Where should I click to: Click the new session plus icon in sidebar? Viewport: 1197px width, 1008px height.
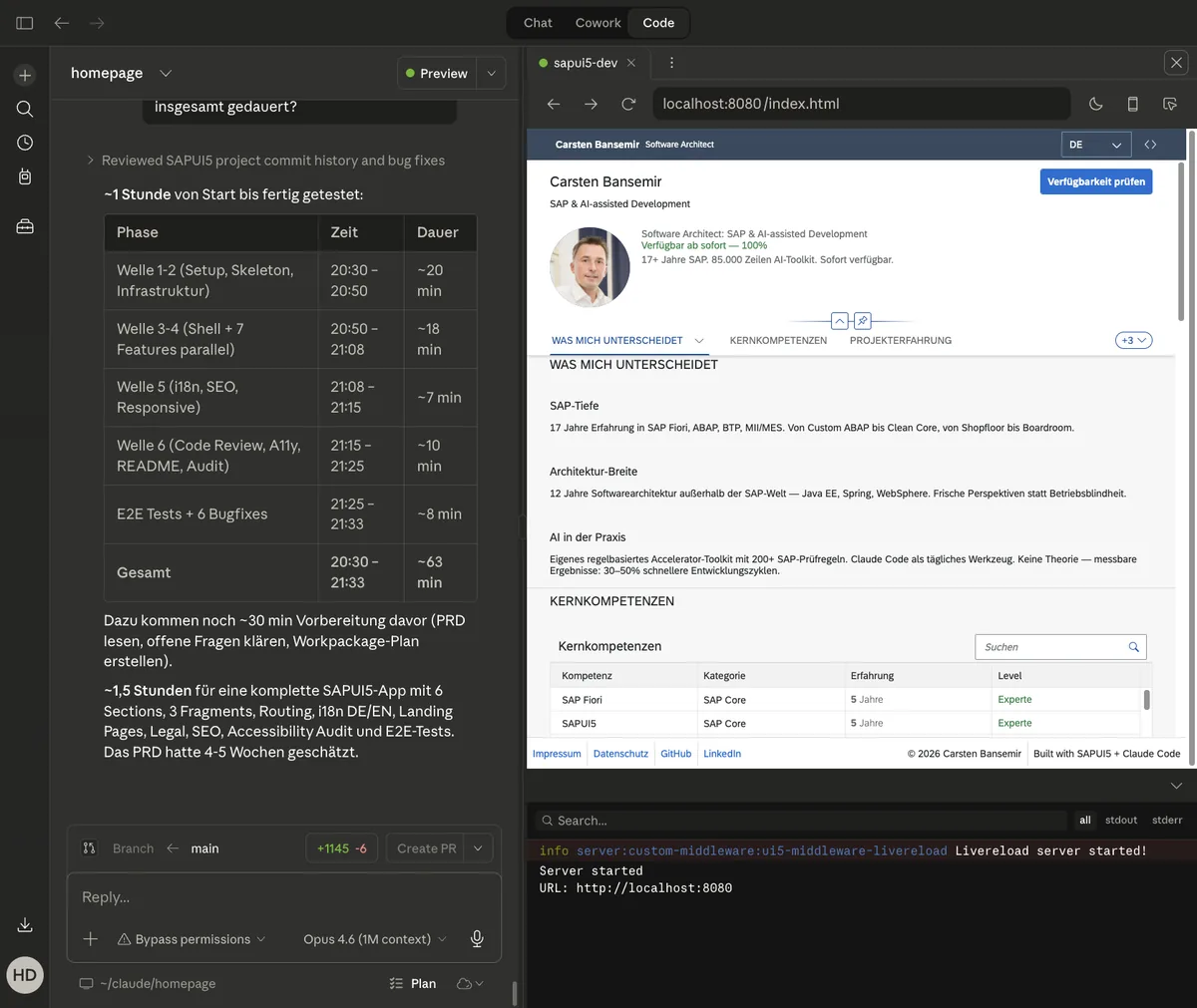(25, 75)
